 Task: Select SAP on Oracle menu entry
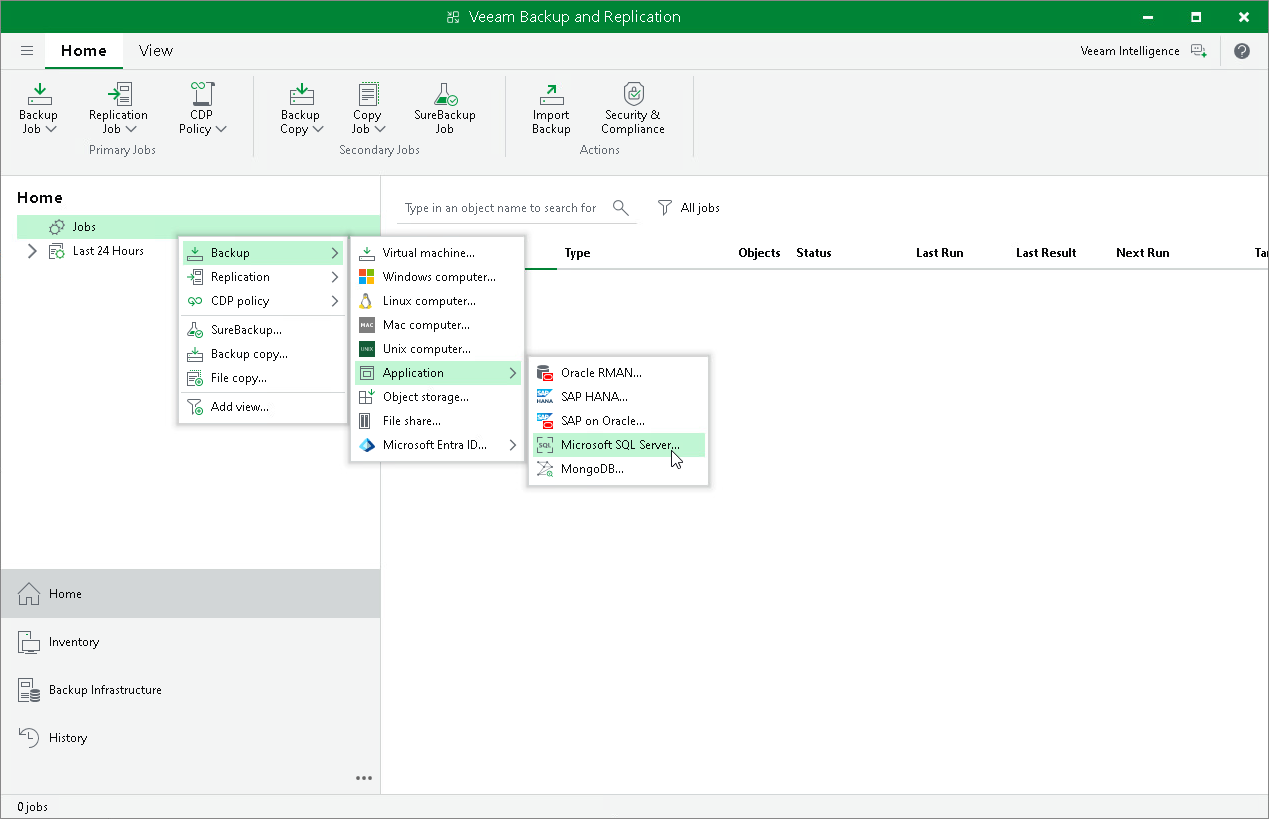click(x=618, y=421)
